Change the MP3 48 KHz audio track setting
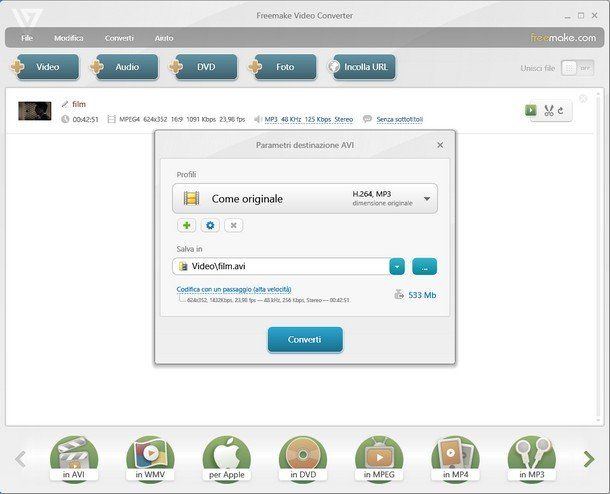Viewport: 610px width, 494px height. pyautogui.click(x=309, y=119)
